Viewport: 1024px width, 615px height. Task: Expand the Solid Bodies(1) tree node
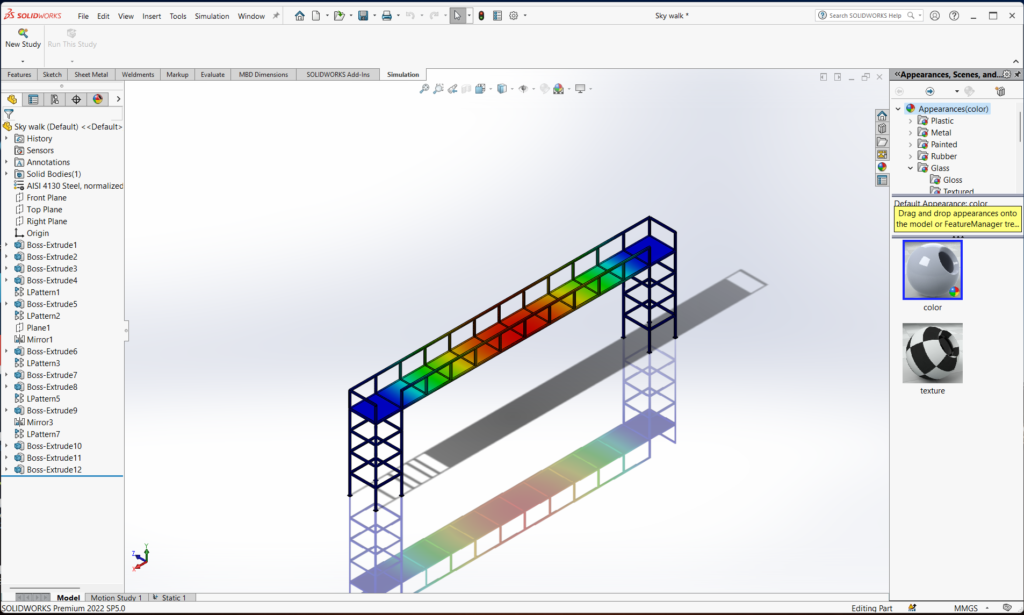pyautogui.click(x=6, y=174)
